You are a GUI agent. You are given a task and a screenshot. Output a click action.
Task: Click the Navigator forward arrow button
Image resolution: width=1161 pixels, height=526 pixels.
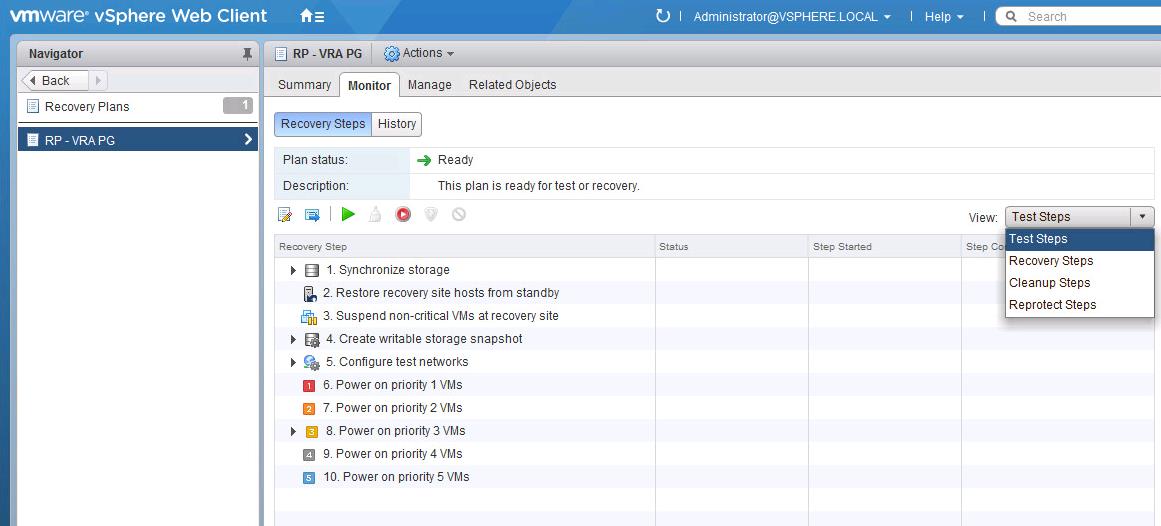(98, 80)
